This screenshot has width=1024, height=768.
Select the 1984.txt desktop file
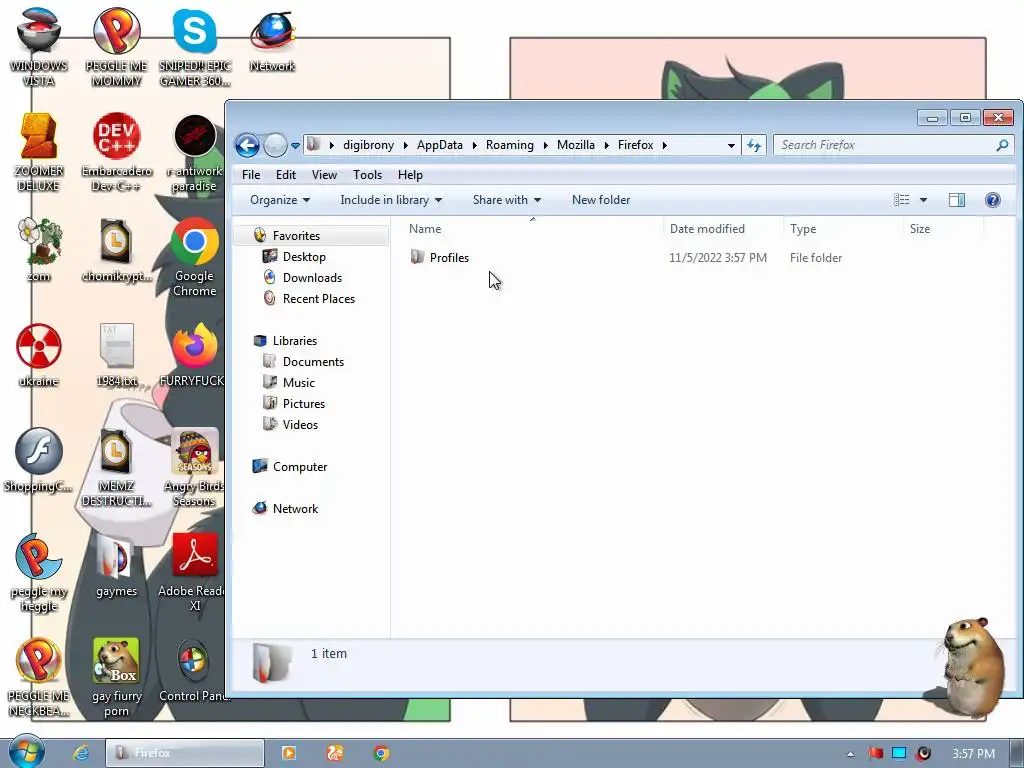pyautogui.click(x=116, y=355)
